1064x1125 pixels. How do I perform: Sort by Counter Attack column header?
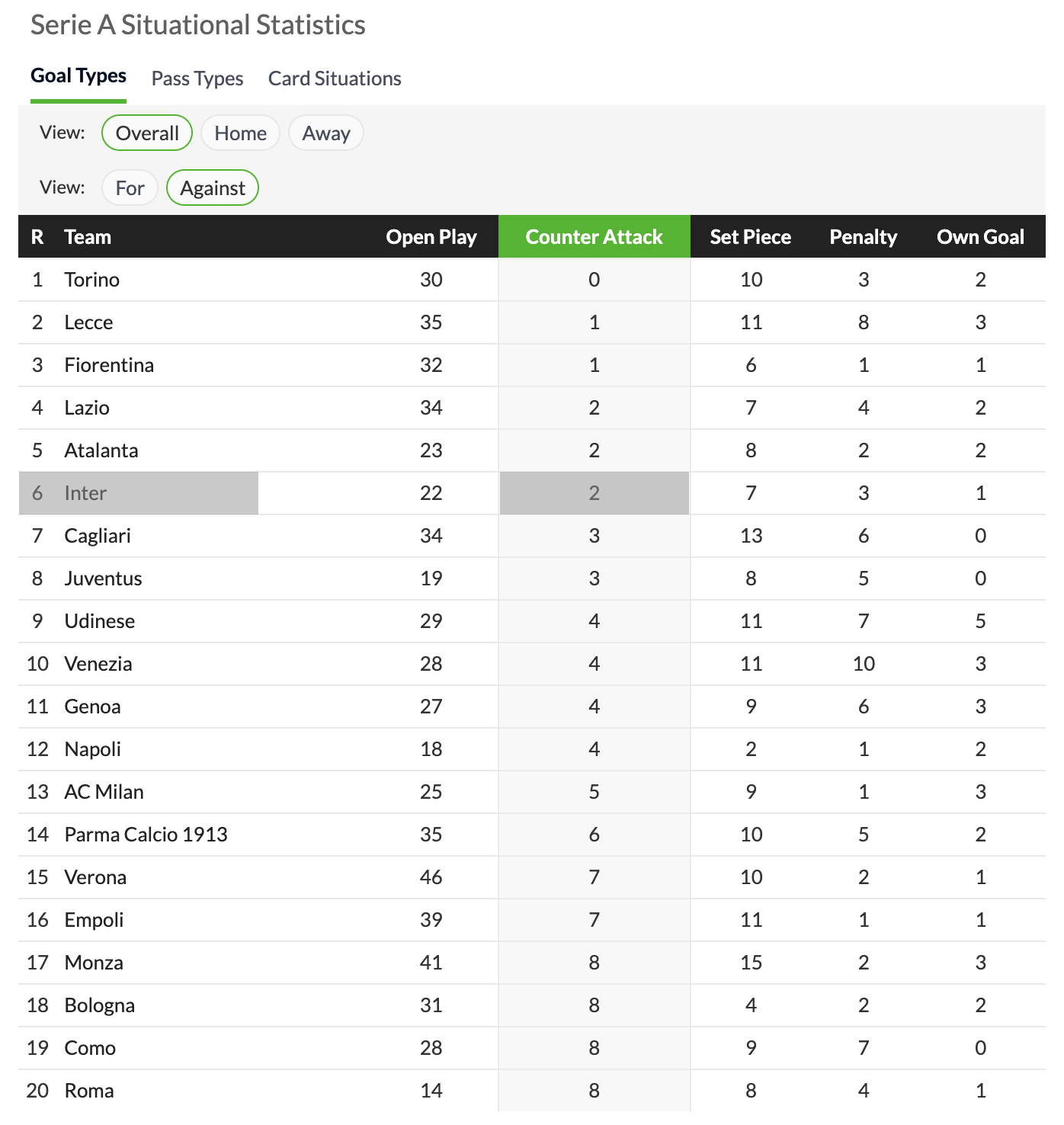594,237
